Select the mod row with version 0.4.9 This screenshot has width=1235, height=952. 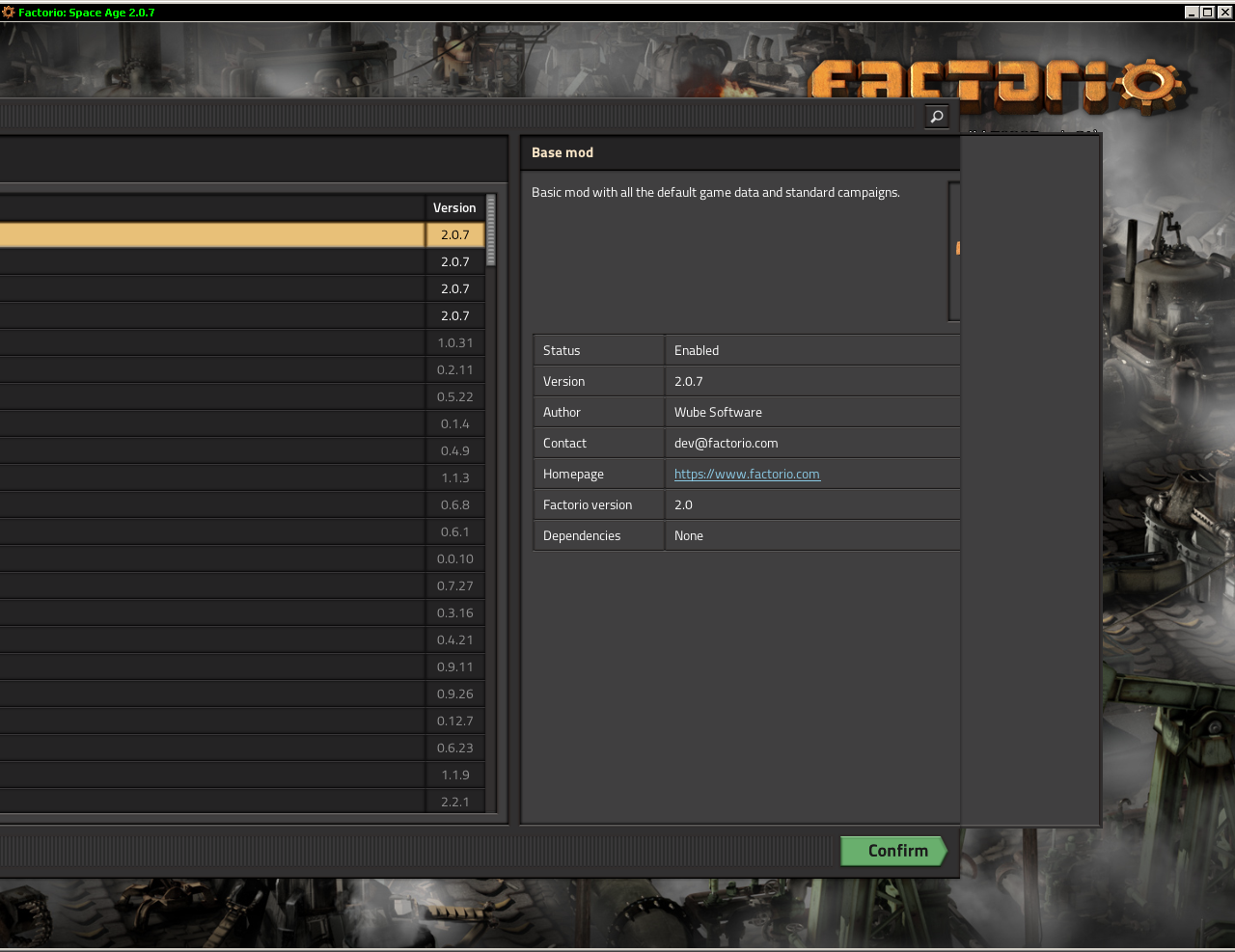242,450
